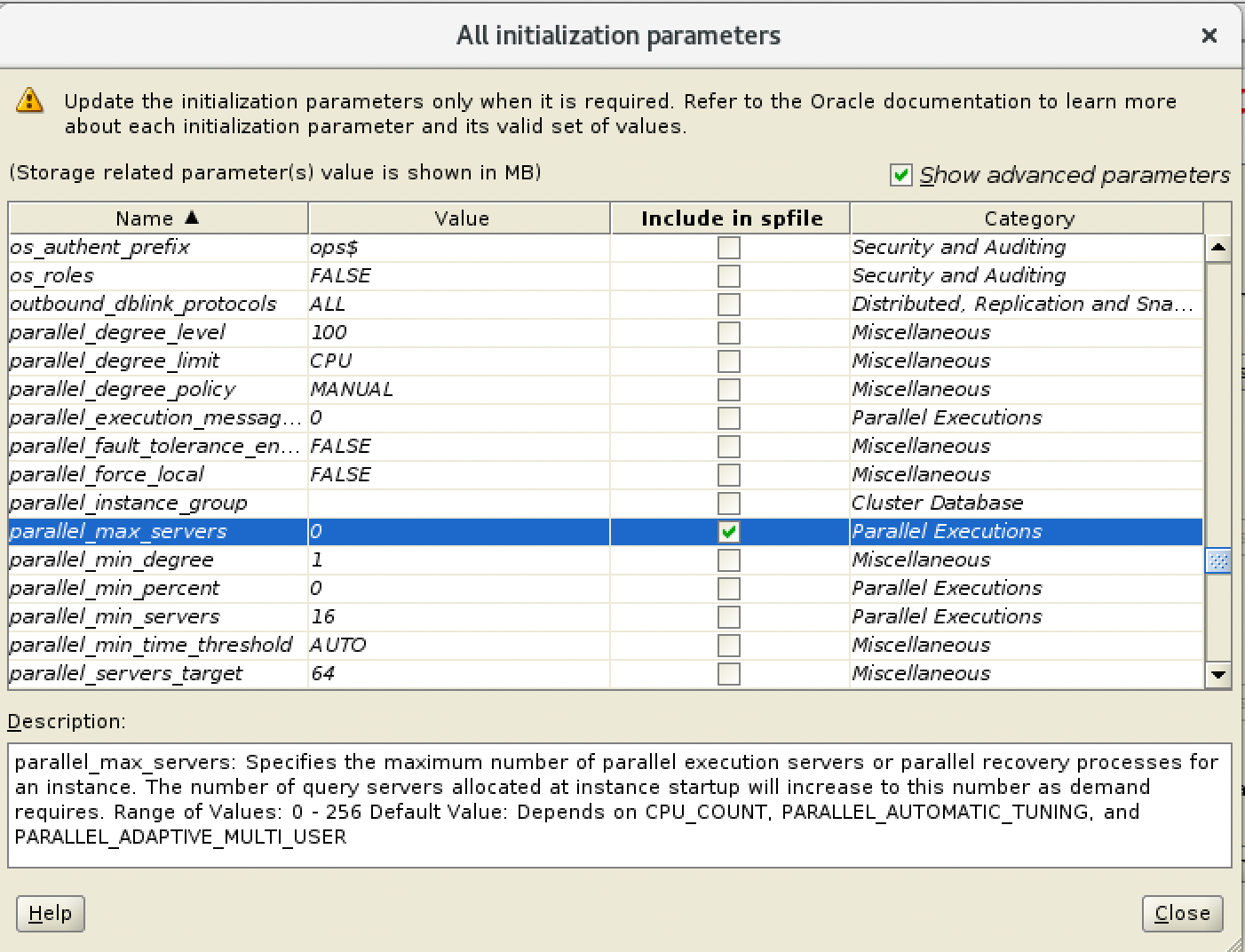Select the parallel_min_degree parameter name
Image resolution: width=1245 pixels, height=952 pixels.
tap(158, 560)
